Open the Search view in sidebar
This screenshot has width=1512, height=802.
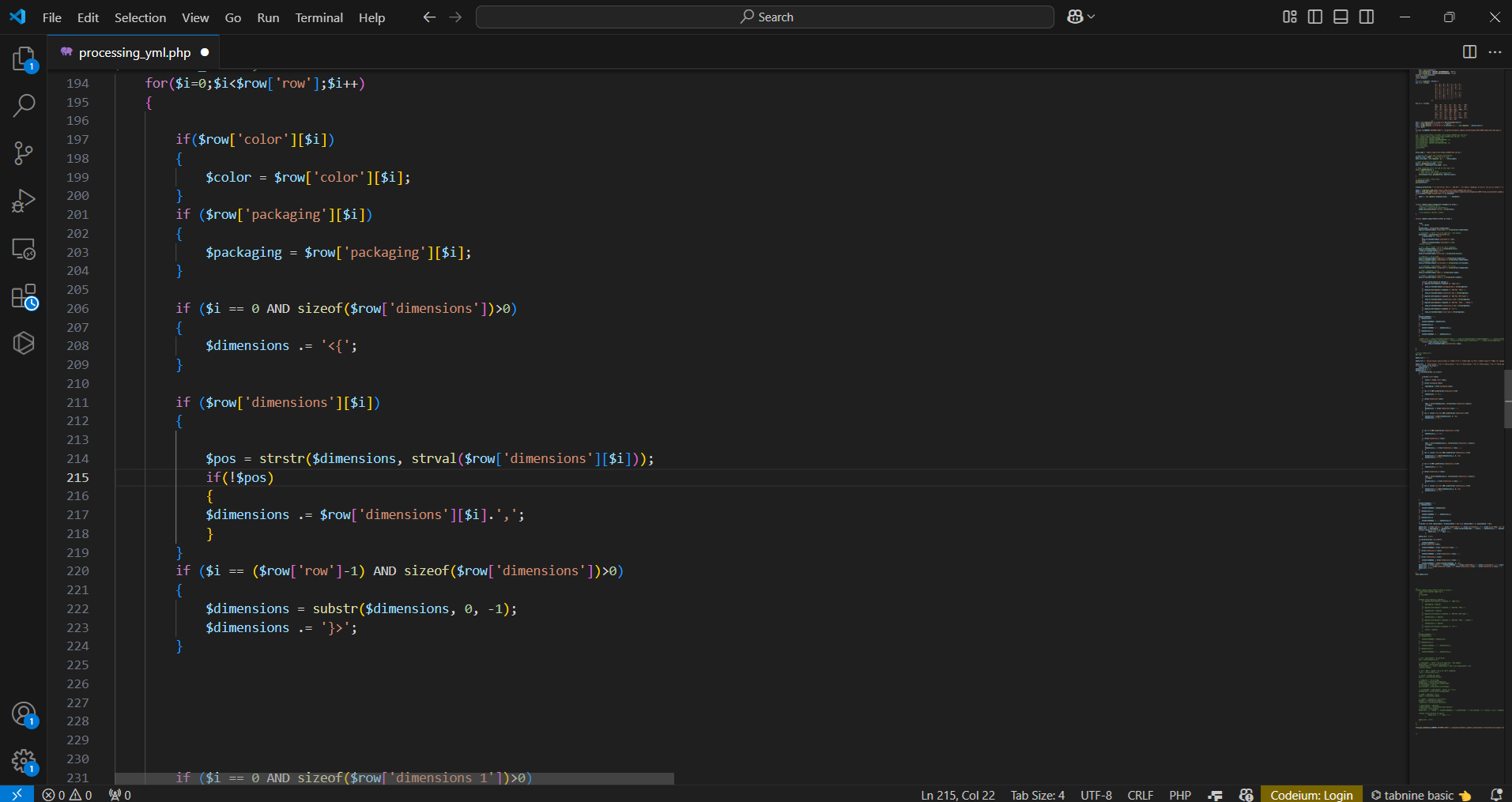point(24,105)
